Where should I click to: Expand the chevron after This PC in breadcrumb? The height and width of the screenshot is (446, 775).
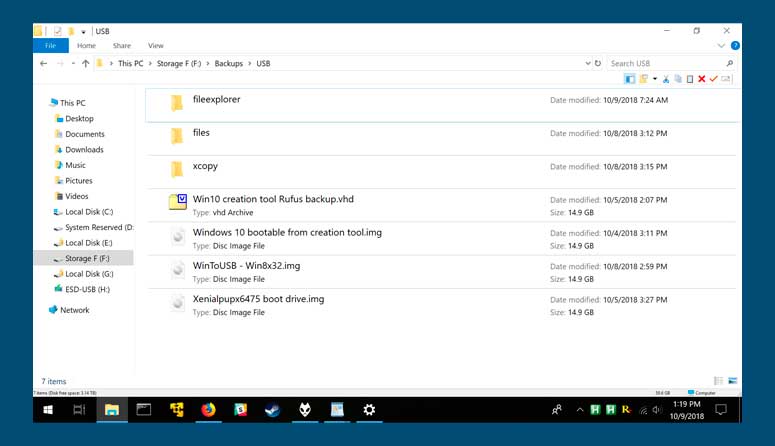pos(150,63)
